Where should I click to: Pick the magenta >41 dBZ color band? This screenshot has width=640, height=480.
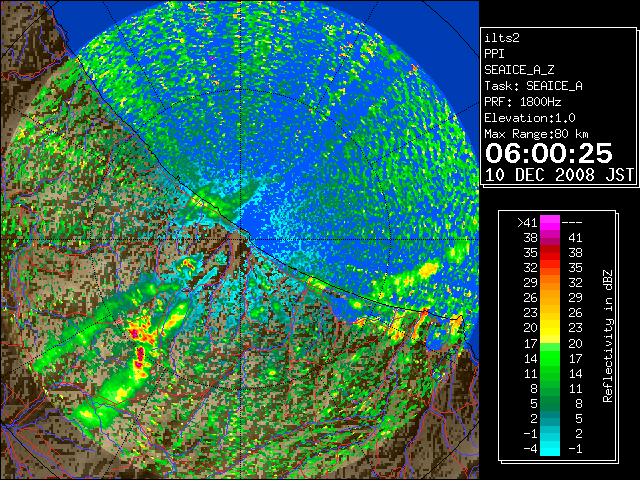[550, 222]
